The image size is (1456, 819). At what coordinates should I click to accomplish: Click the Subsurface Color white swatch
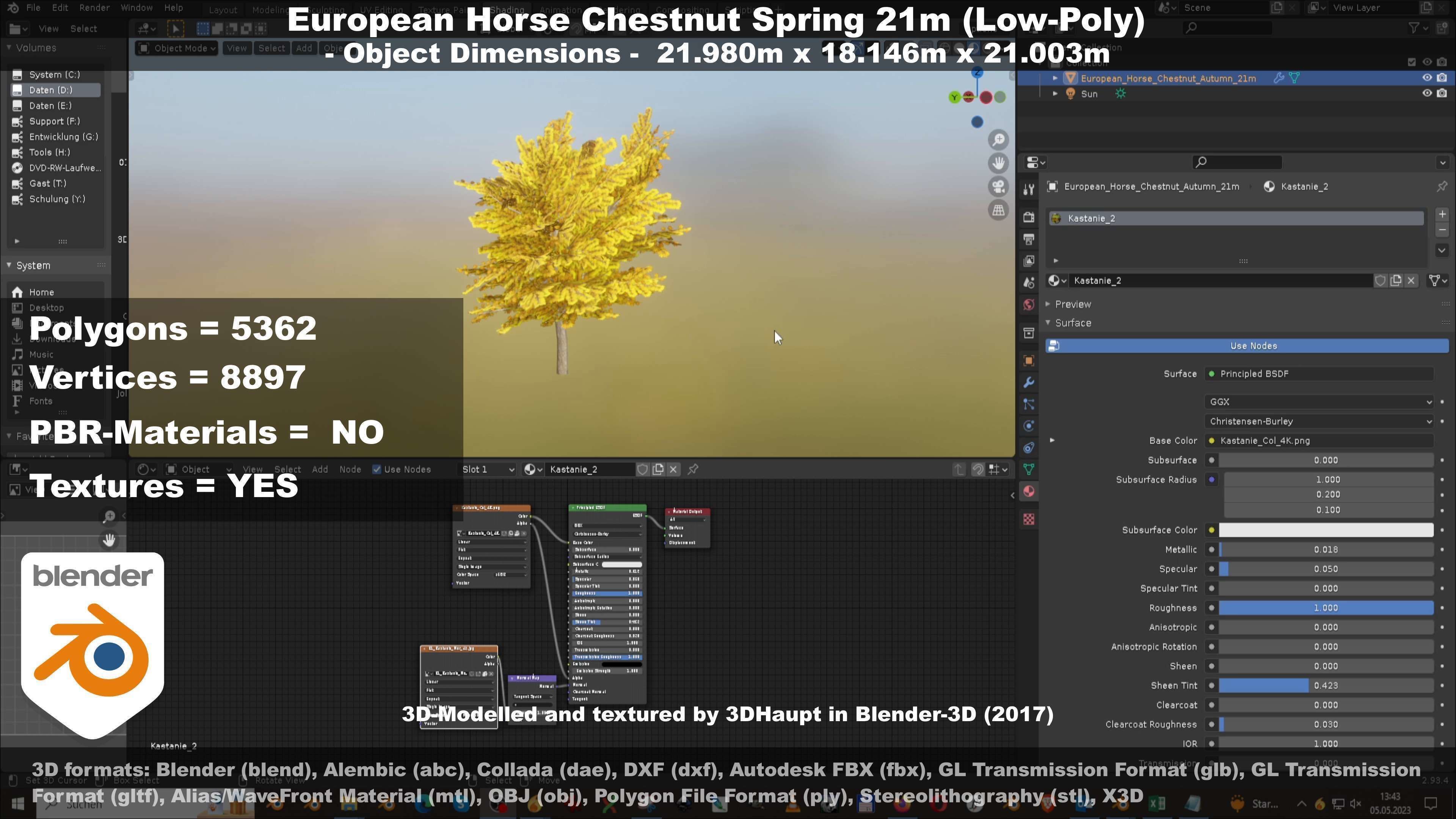pos(1326,530)
